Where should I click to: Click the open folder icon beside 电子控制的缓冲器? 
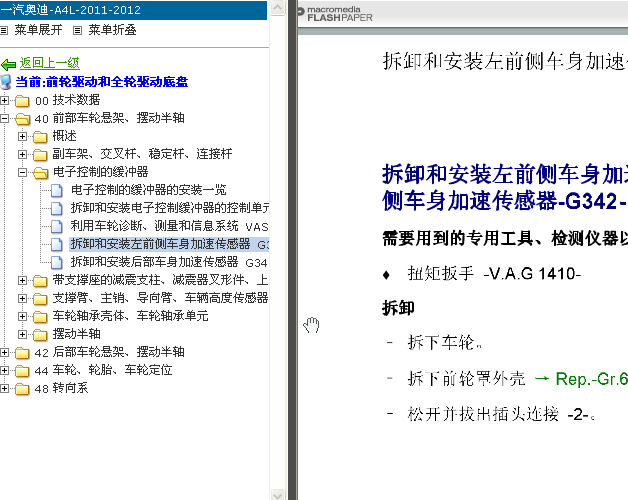click(40, 173)
